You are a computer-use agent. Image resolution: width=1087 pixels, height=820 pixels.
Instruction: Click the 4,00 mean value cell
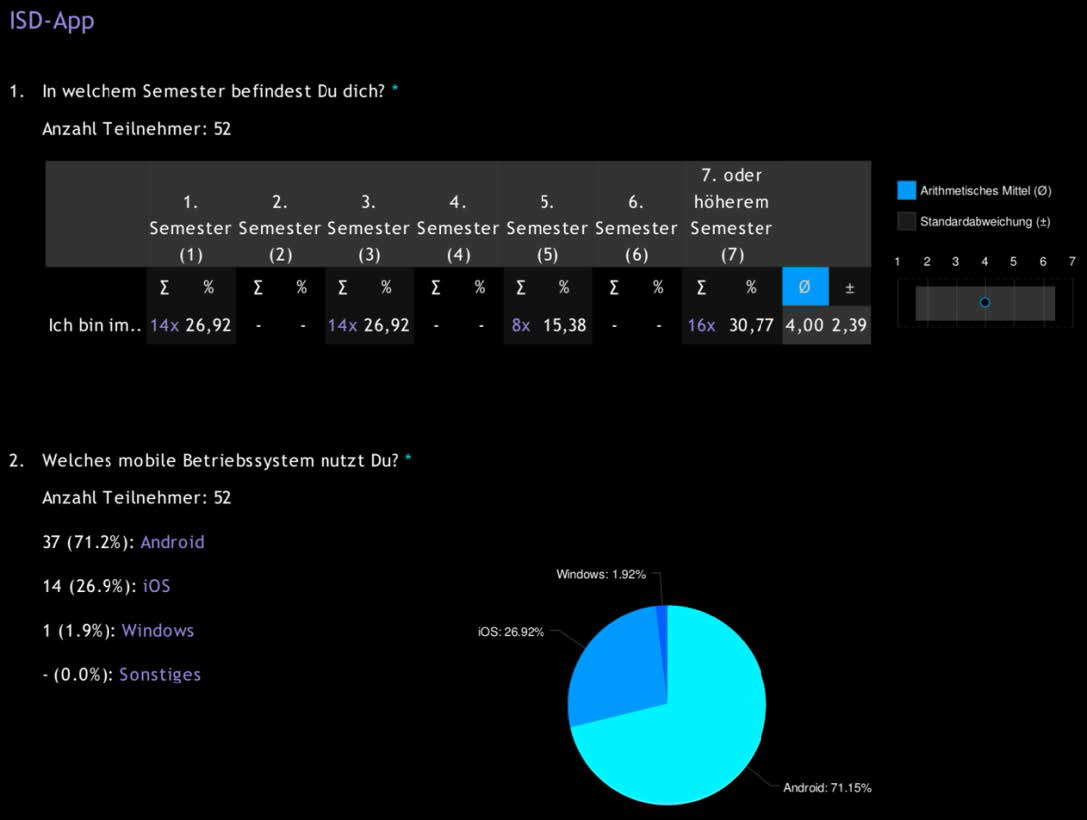pyautogui.click(x=805, y=325)
